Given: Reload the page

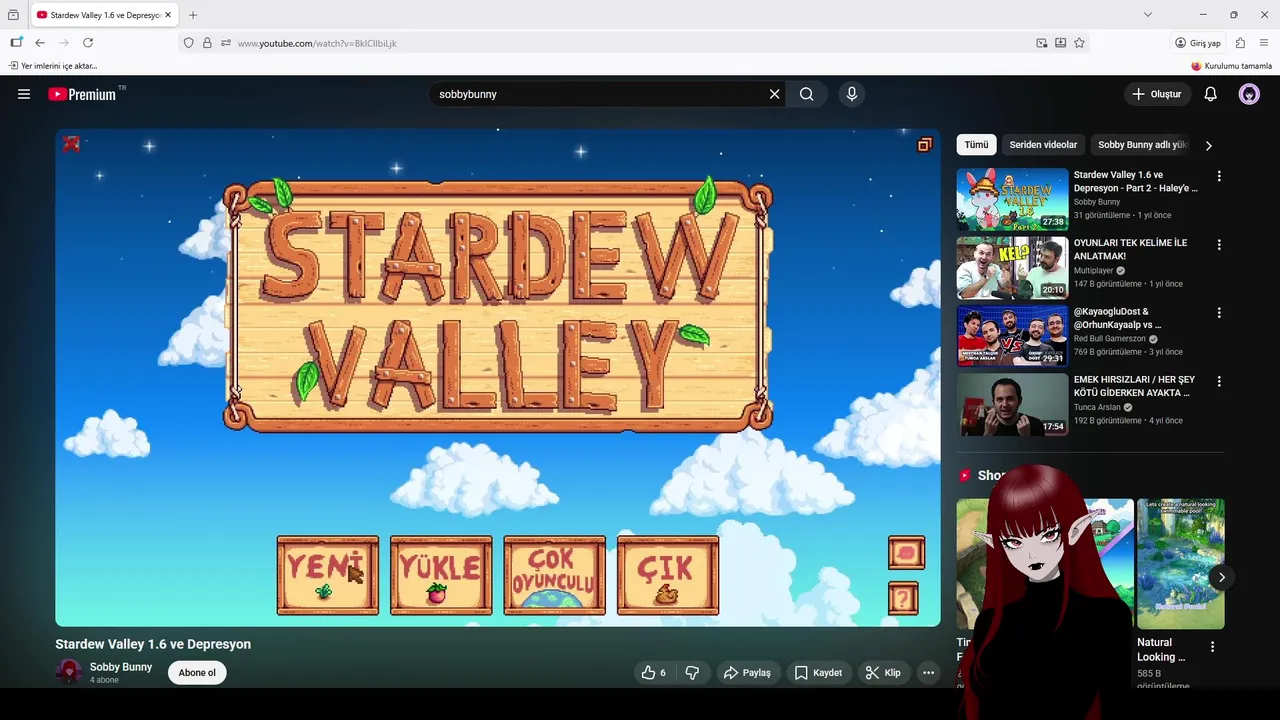Looking at the screenshot, I should point(88,43).
